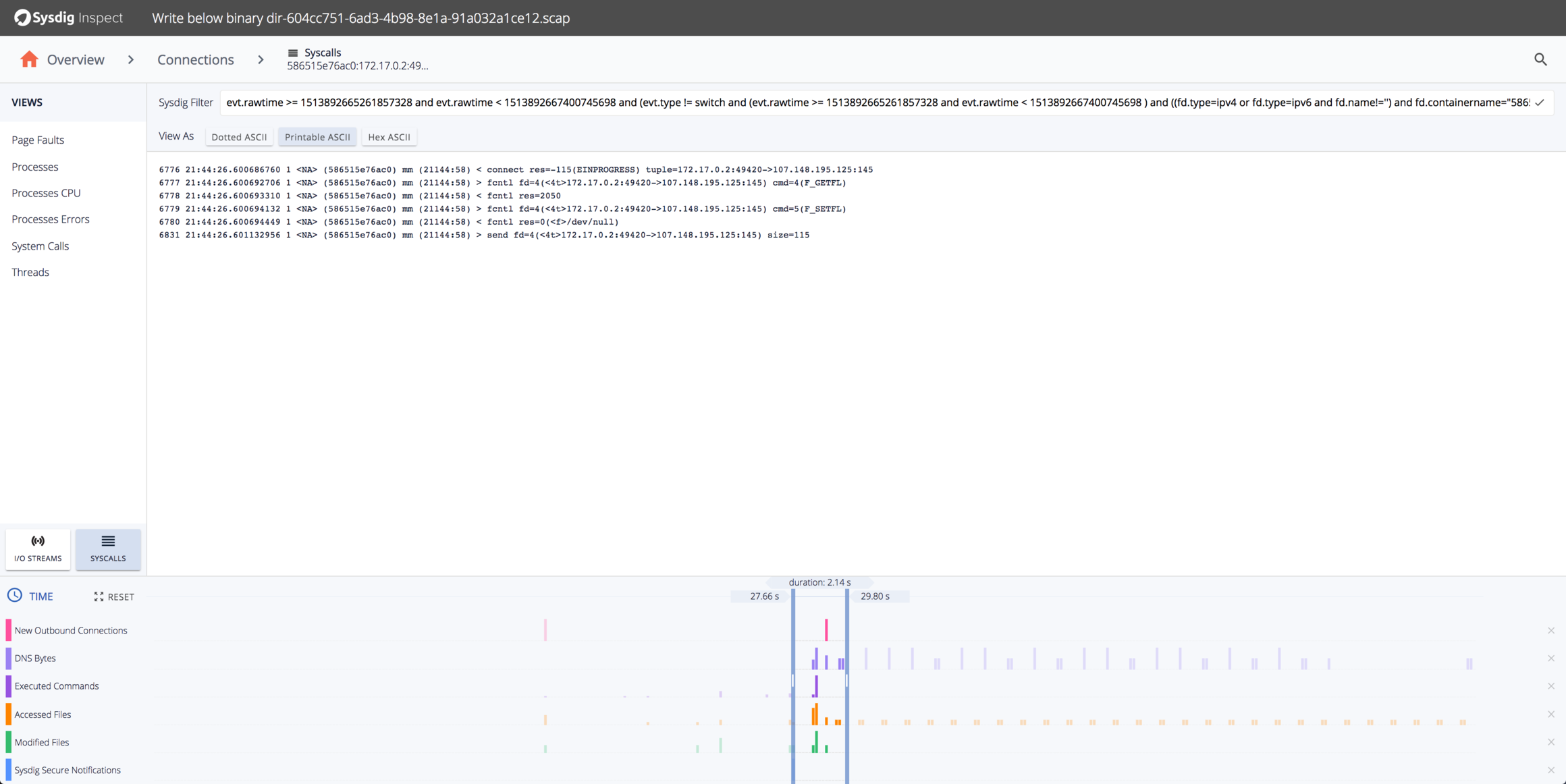Viewport: 1566px width, 784px height.
Task: Switch view to Dotted ASCII
Action: point(239,137)
